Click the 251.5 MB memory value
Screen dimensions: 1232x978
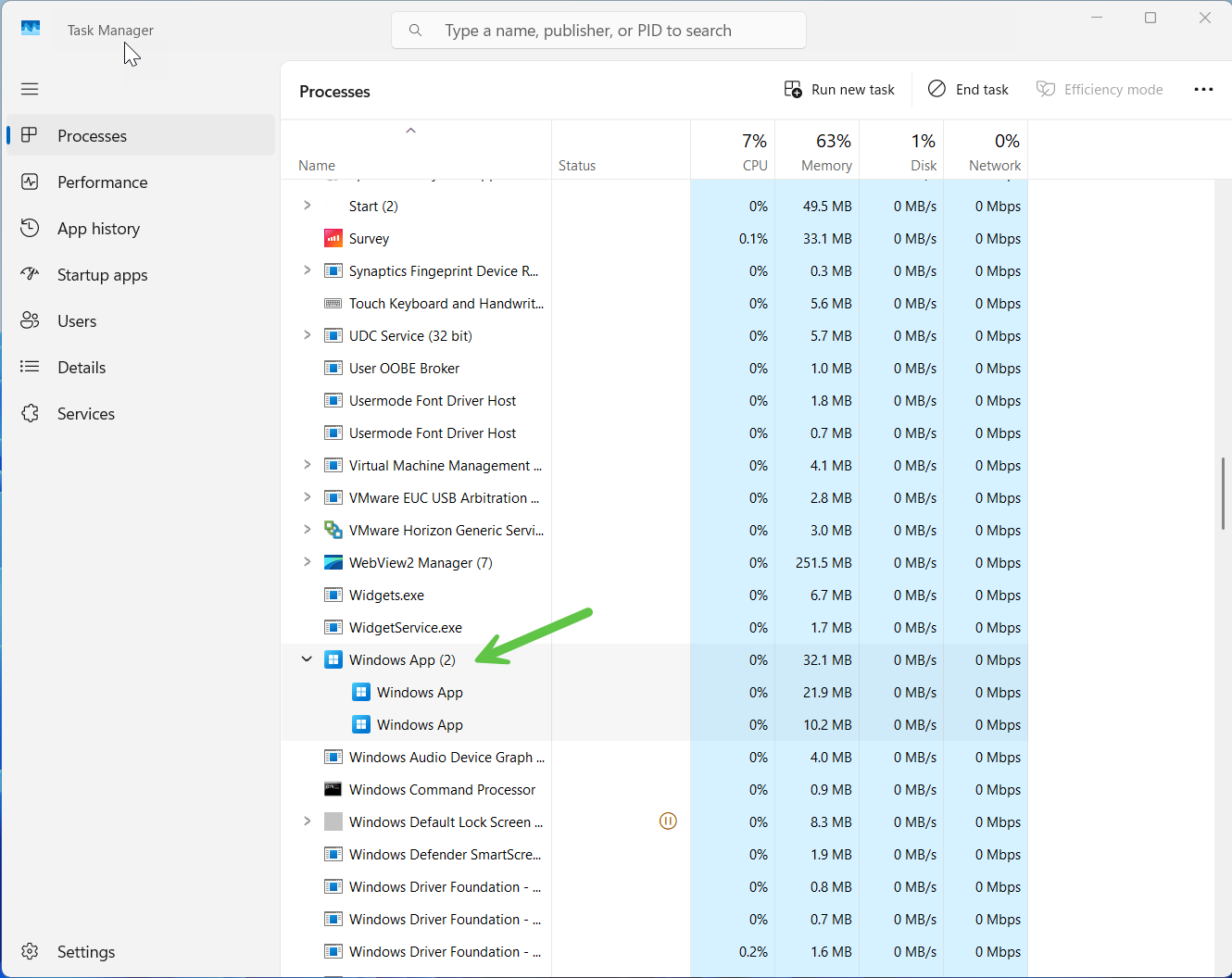pyautogui.click(x=823, y=562)
